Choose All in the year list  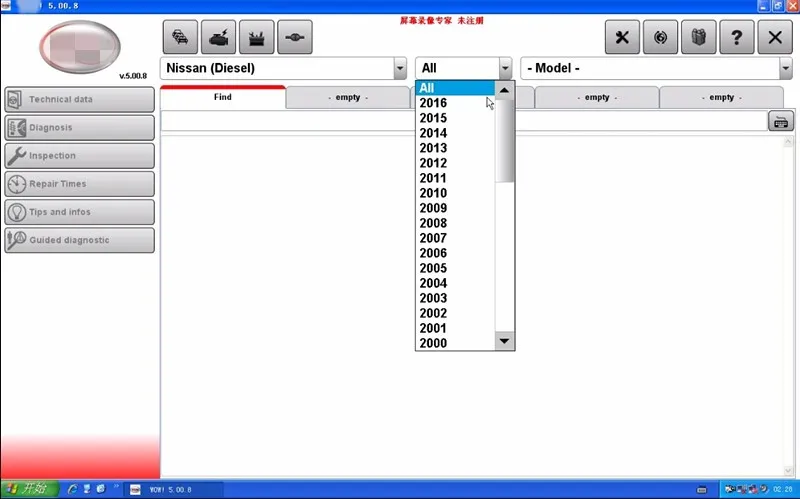point(455,88)
